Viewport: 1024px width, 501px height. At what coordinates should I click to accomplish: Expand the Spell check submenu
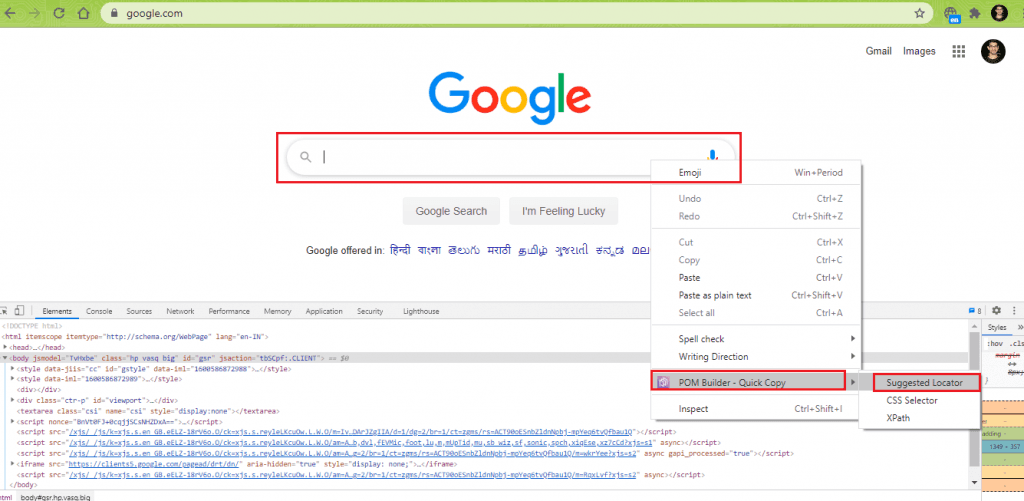(x=757, y=338)
